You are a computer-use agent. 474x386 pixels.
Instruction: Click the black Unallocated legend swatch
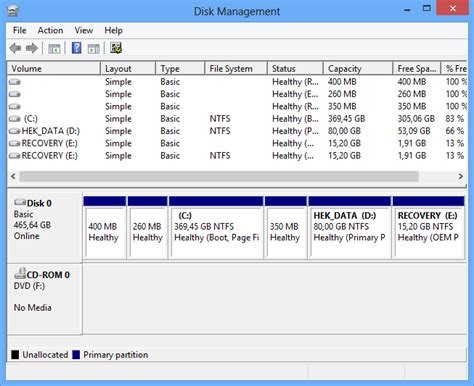(15, 355)
